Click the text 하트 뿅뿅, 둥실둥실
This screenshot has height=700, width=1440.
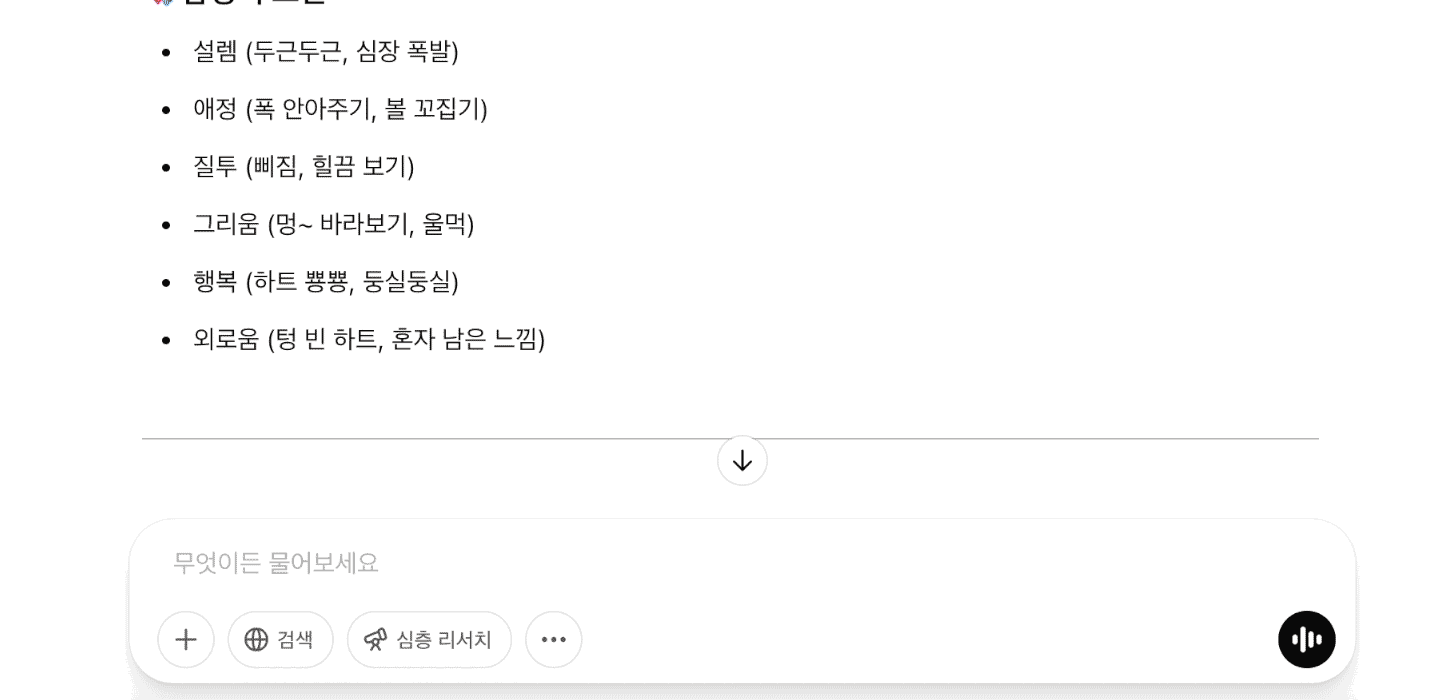(352, 282)
